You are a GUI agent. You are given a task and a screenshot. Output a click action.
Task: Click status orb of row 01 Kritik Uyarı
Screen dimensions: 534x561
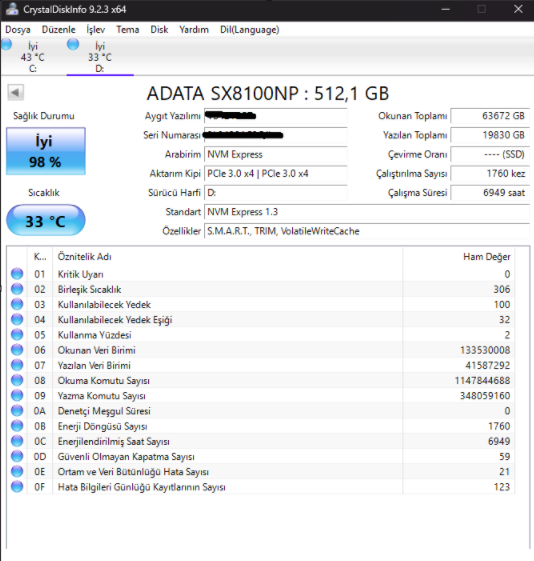(x=17, y=274)
